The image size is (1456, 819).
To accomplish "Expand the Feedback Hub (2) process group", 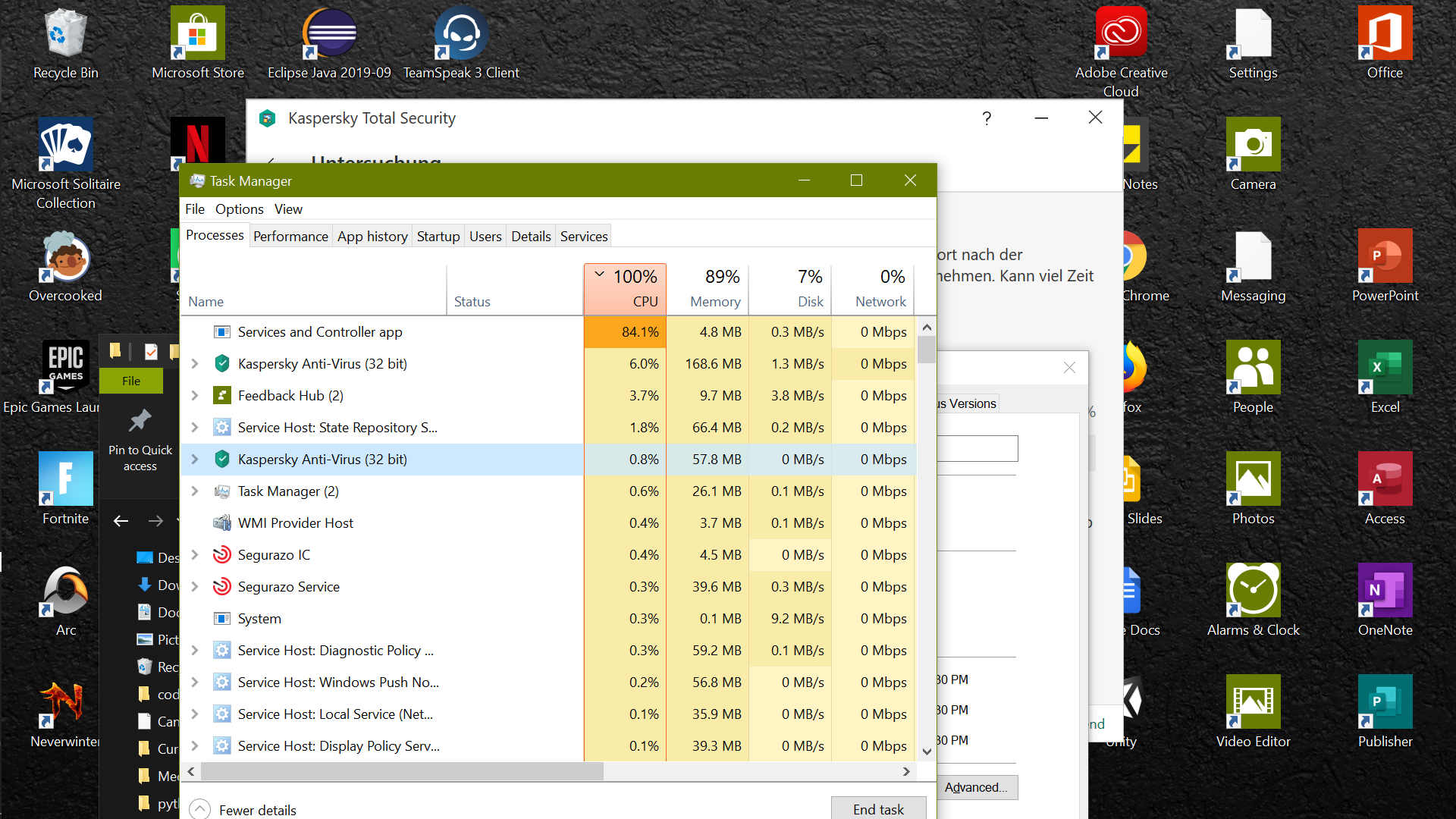I will click(x=195, y=396).
